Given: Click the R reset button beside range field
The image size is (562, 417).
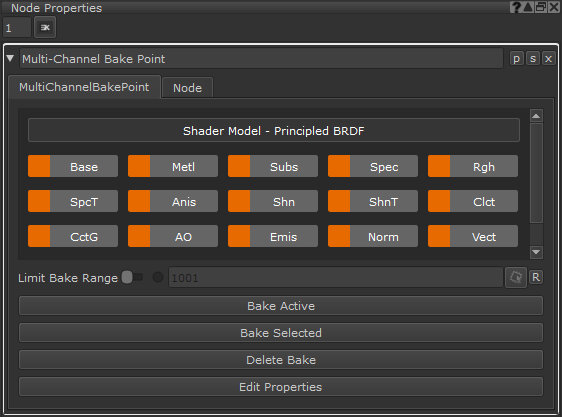Looking at the screenshot, I should click(x=536, y=277).
